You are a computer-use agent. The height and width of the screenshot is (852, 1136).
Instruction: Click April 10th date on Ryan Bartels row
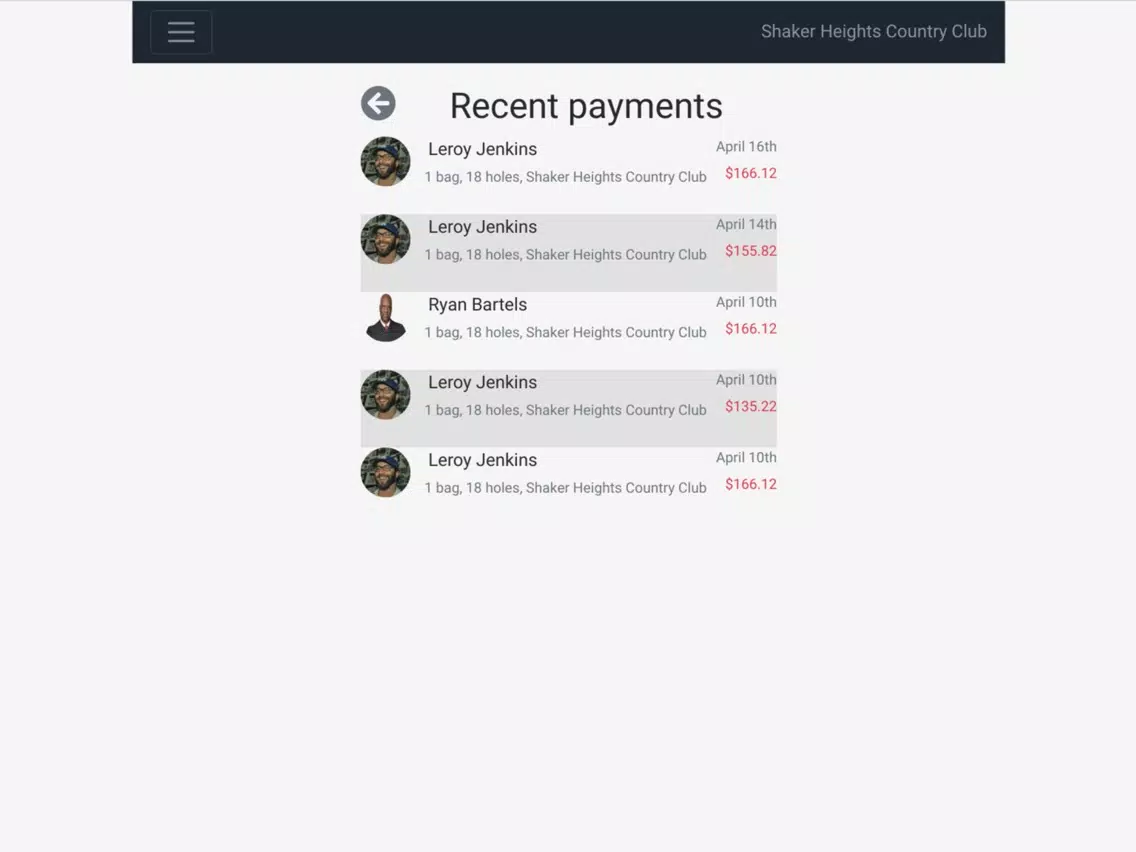(x=746, y=302)
